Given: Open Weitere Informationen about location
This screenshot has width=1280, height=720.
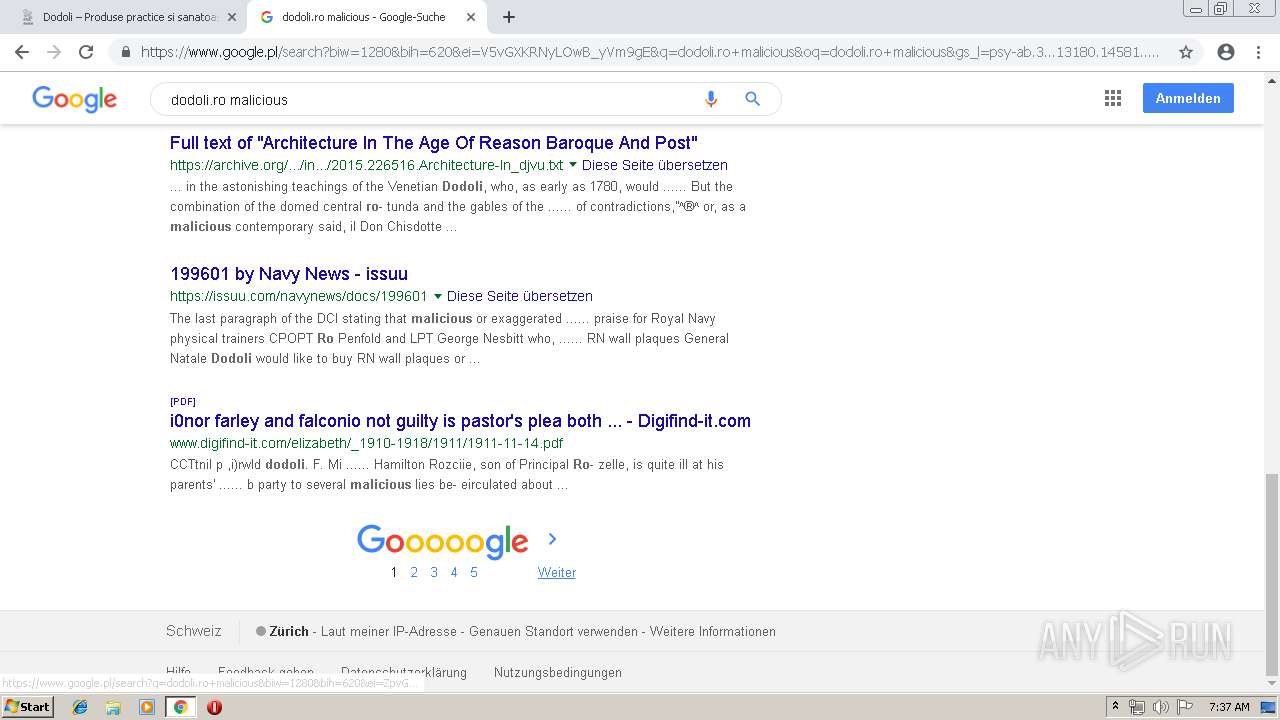Looking at the screenshot, I should click(713, 631).
